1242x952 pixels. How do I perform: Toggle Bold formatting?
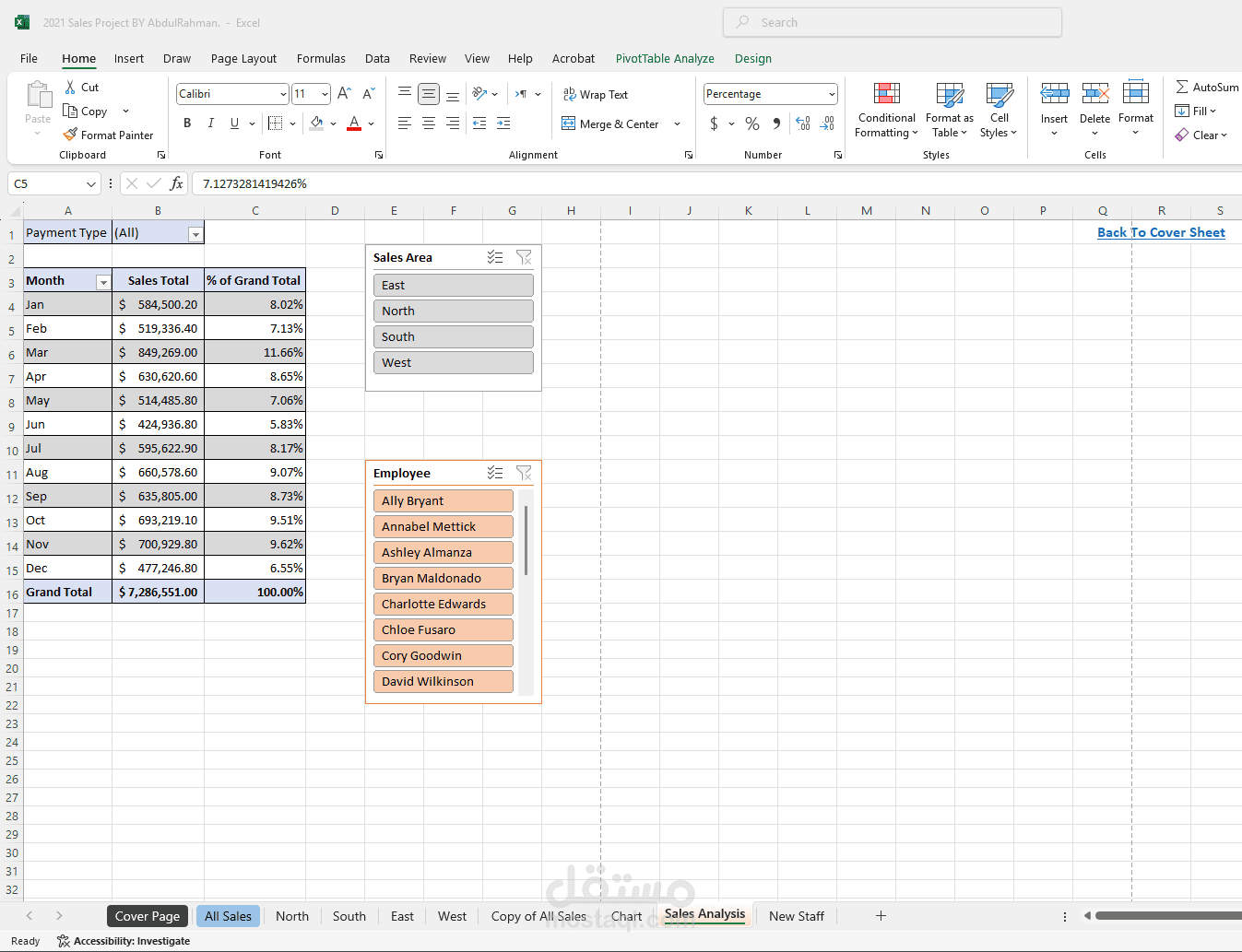[187, 123]
